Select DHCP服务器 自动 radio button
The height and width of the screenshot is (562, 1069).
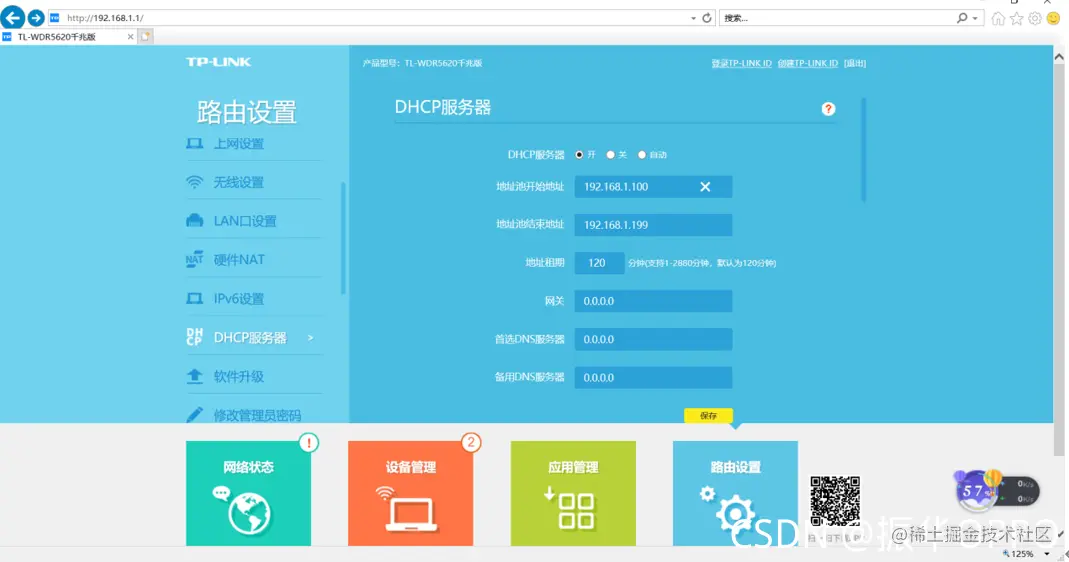coord(642,155)
